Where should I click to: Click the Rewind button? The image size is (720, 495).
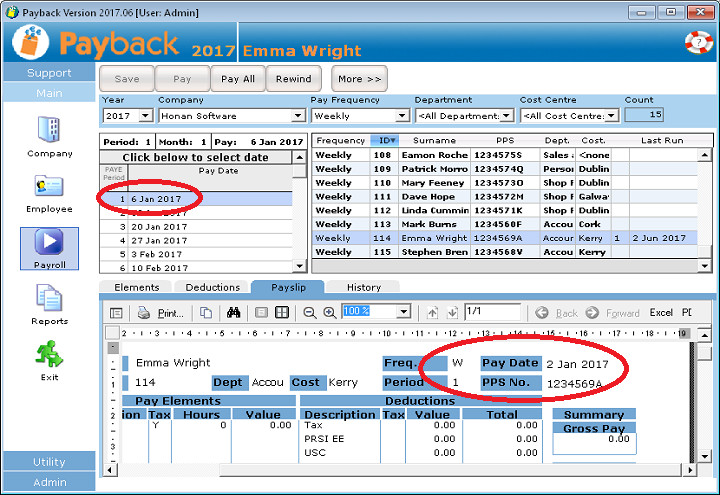[x=293, y=79]
